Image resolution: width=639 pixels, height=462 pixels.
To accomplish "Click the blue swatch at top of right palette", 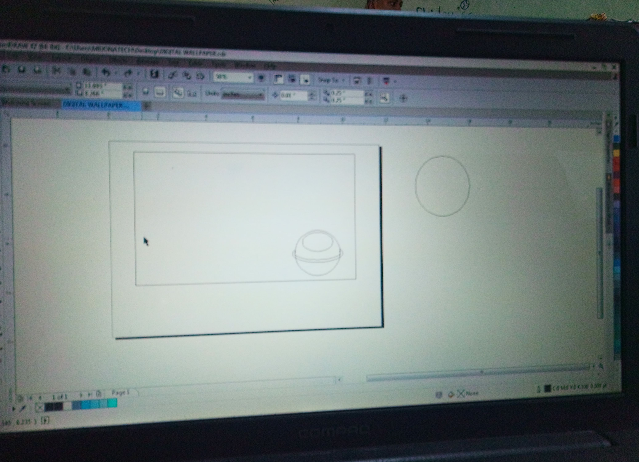I will pos(615,141).
